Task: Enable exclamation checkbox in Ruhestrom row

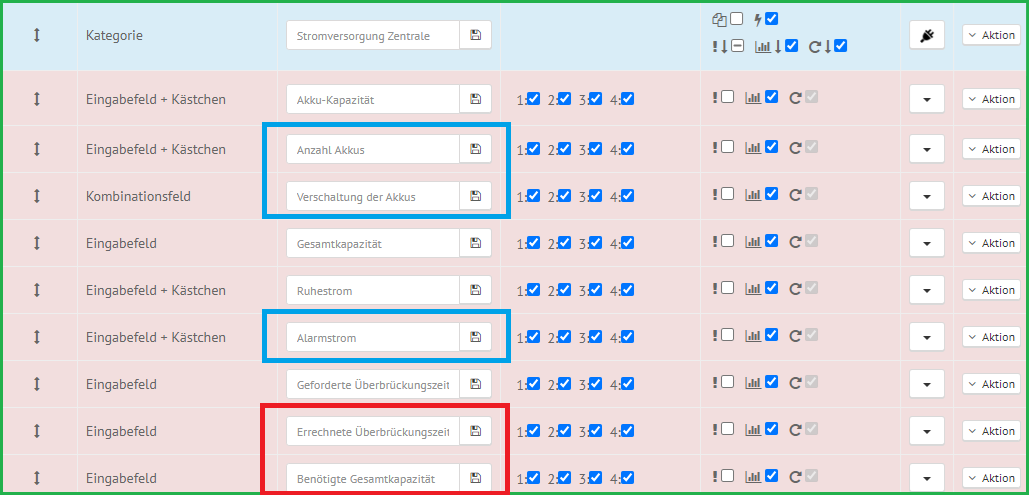Action: (x=727, y=288)
